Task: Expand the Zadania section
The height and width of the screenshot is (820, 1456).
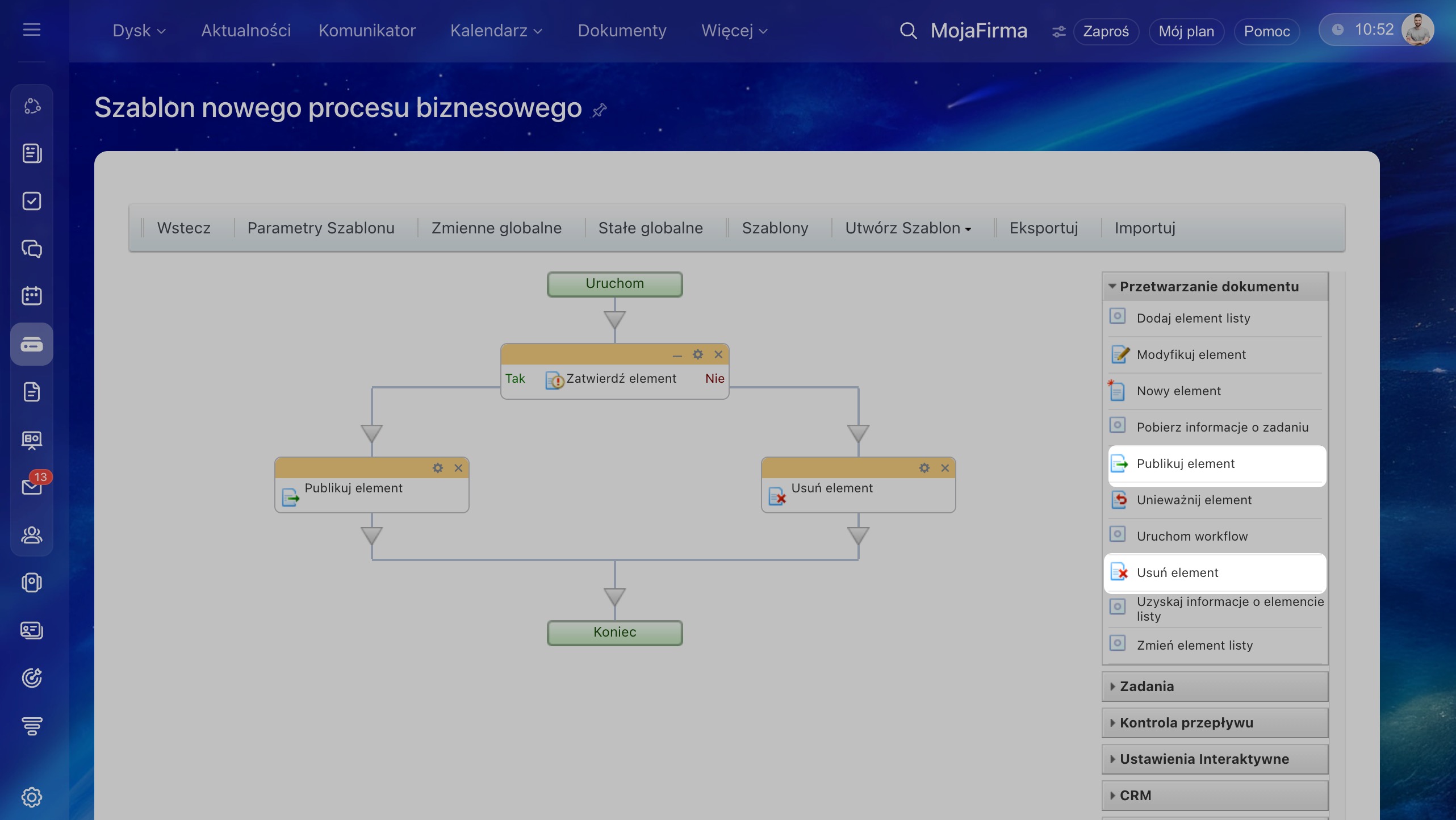Action: pos(1146,687)
